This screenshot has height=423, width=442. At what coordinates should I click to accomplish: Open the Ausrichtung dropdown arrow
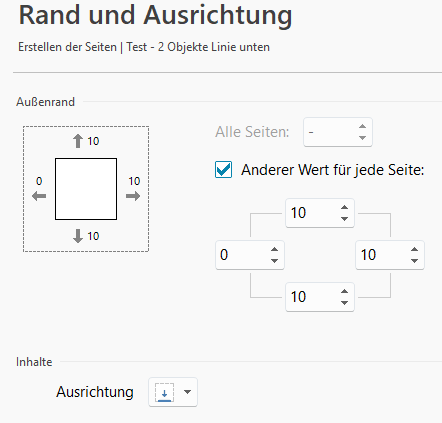[x=187, y=392]
